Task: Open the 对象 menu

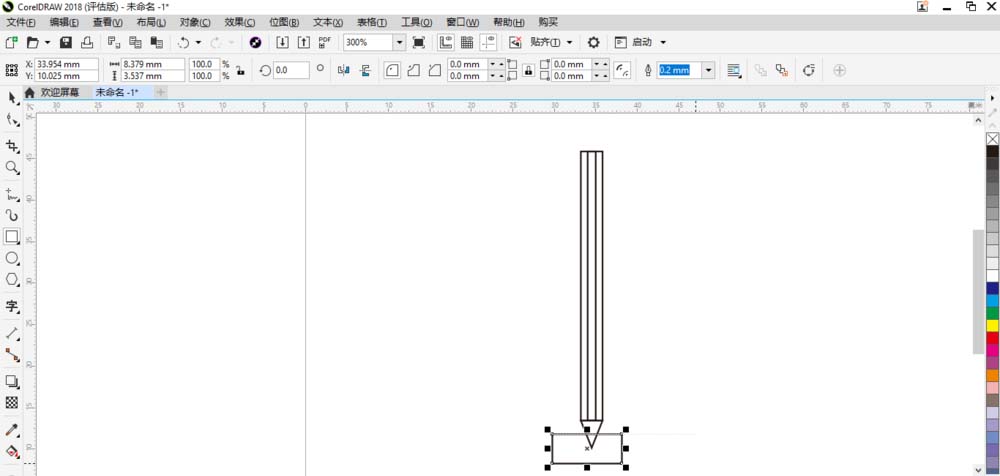Action: click(195, 22)
